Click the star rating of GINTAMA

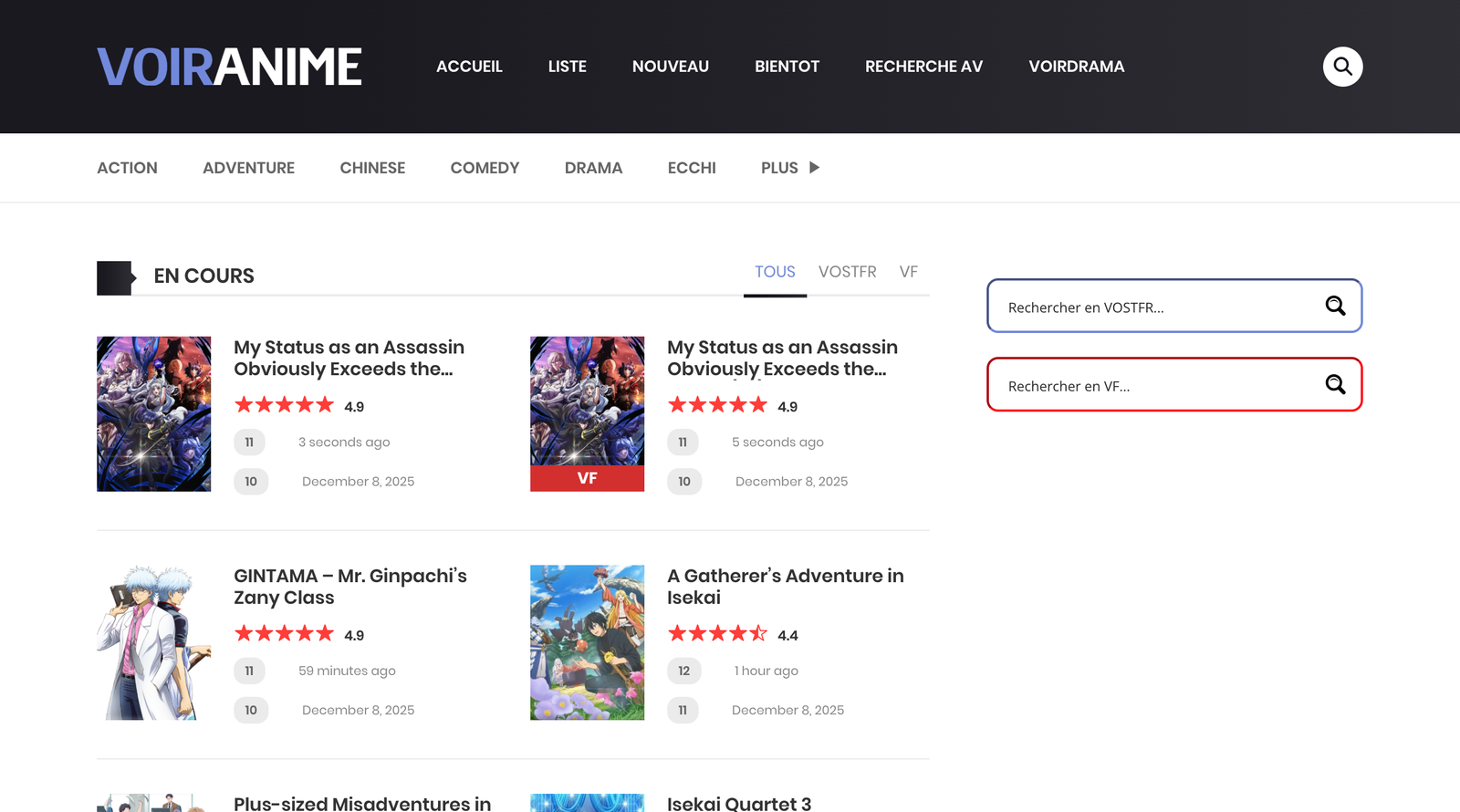pyautogui.click(x=284, y=633)
